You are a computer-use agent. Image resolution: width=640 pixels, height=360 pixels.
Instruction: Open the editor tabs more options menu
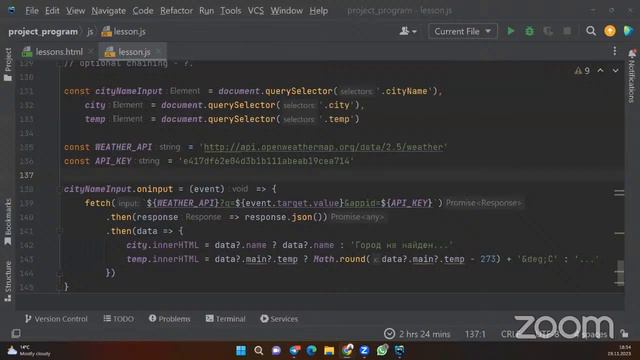[x=615, y=51]
